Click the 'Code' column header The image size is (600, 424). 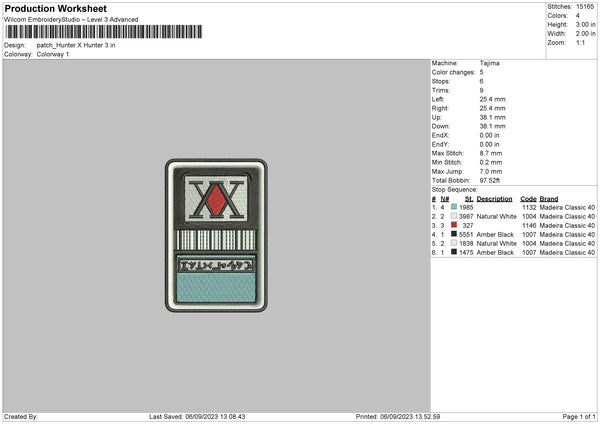click(528, 199)
